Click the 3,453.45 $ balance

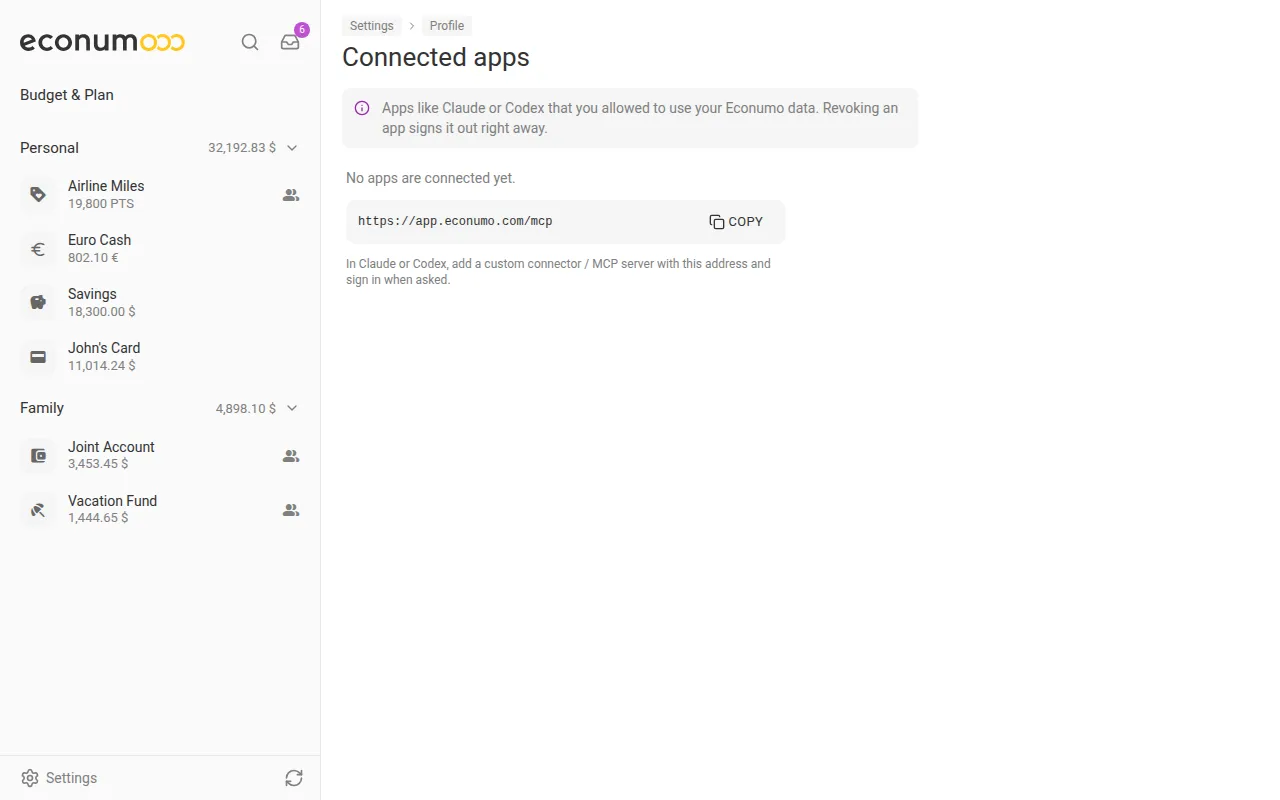coord(98,464)
